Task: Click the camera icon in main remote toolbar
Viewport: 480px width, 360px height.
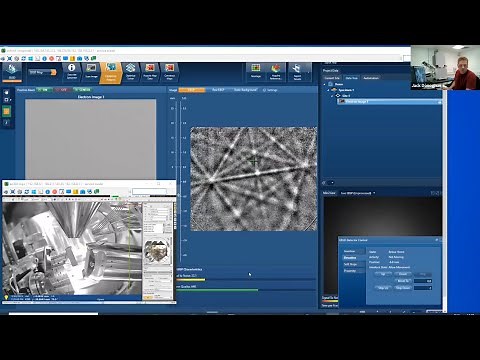Action: coord(79,58)
